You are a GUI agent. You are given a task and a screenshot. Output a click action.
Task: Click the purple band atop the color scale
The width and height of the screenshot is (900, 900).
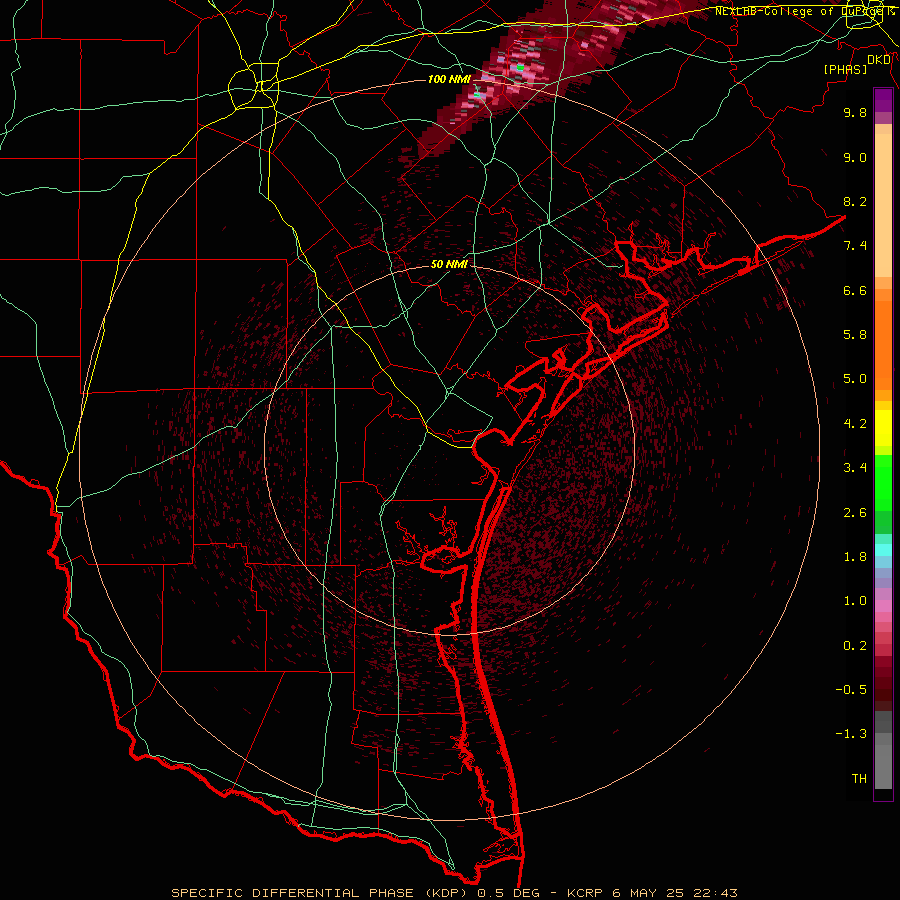pyautogui.click(x=883, y=100)
